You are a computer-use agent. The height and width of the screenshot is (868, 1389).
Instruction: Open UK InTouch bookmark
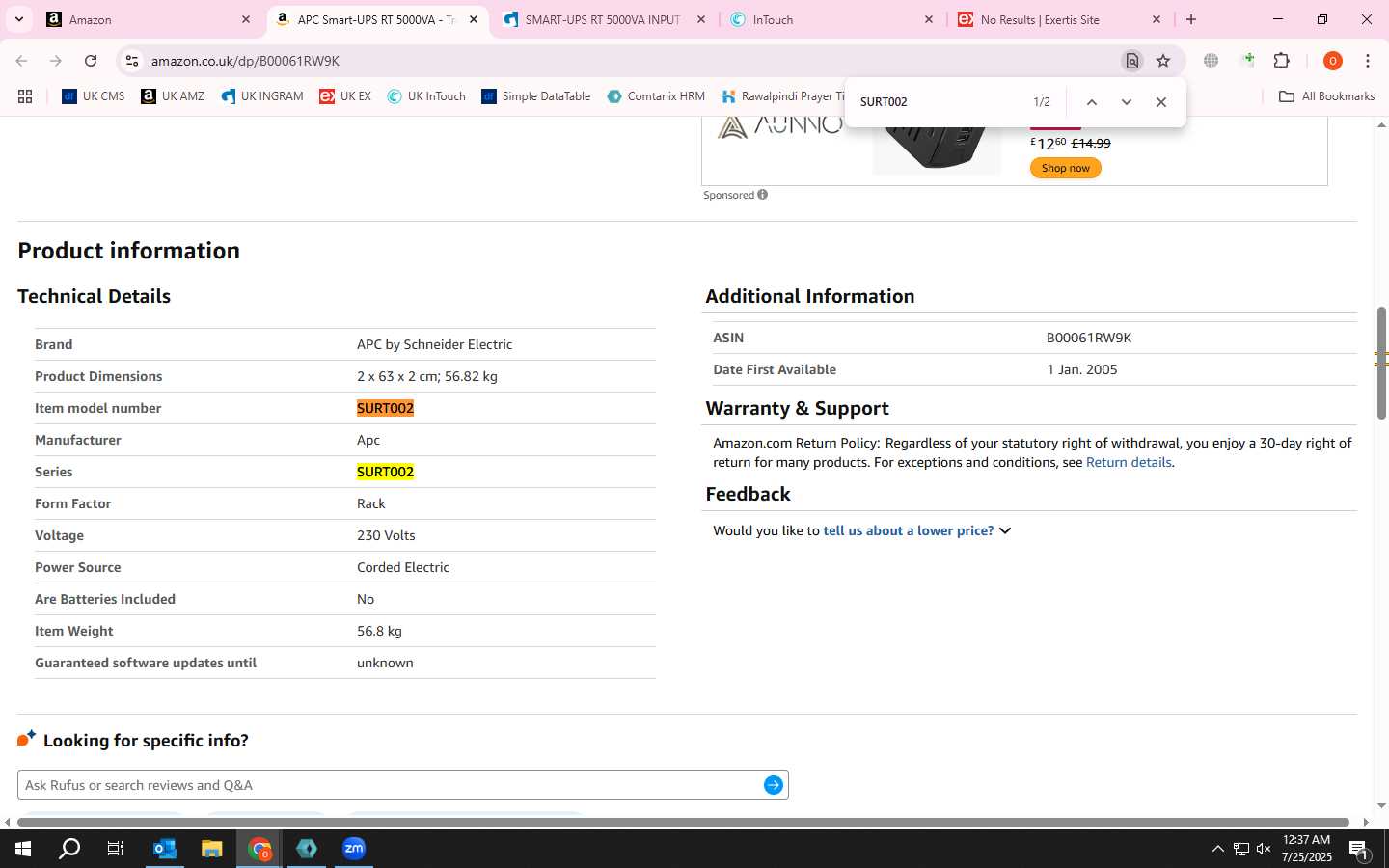coord(426,96)
